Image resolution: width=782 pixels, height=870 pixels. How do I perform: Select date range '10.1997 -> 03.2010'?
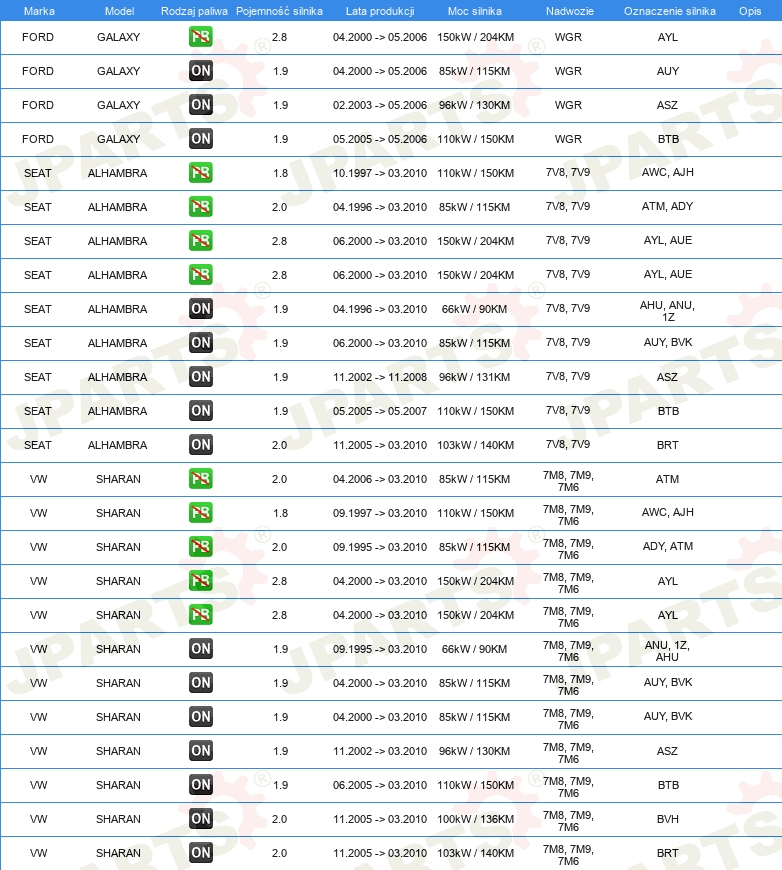click(380, 173)
